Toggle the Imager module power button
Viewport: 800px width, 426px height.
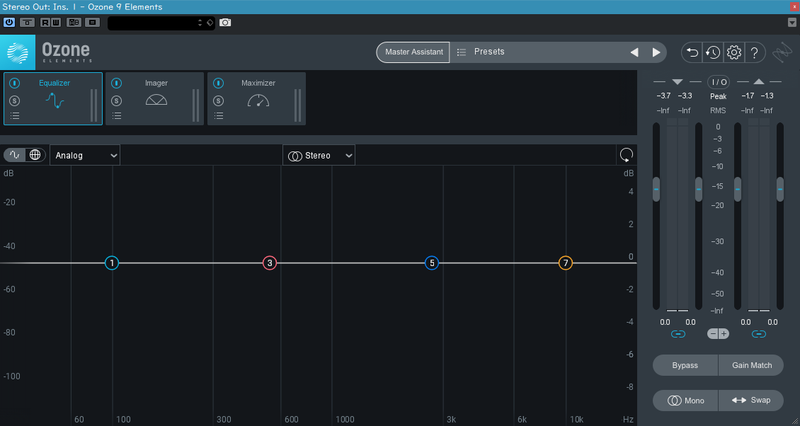(x=116, y=83)
